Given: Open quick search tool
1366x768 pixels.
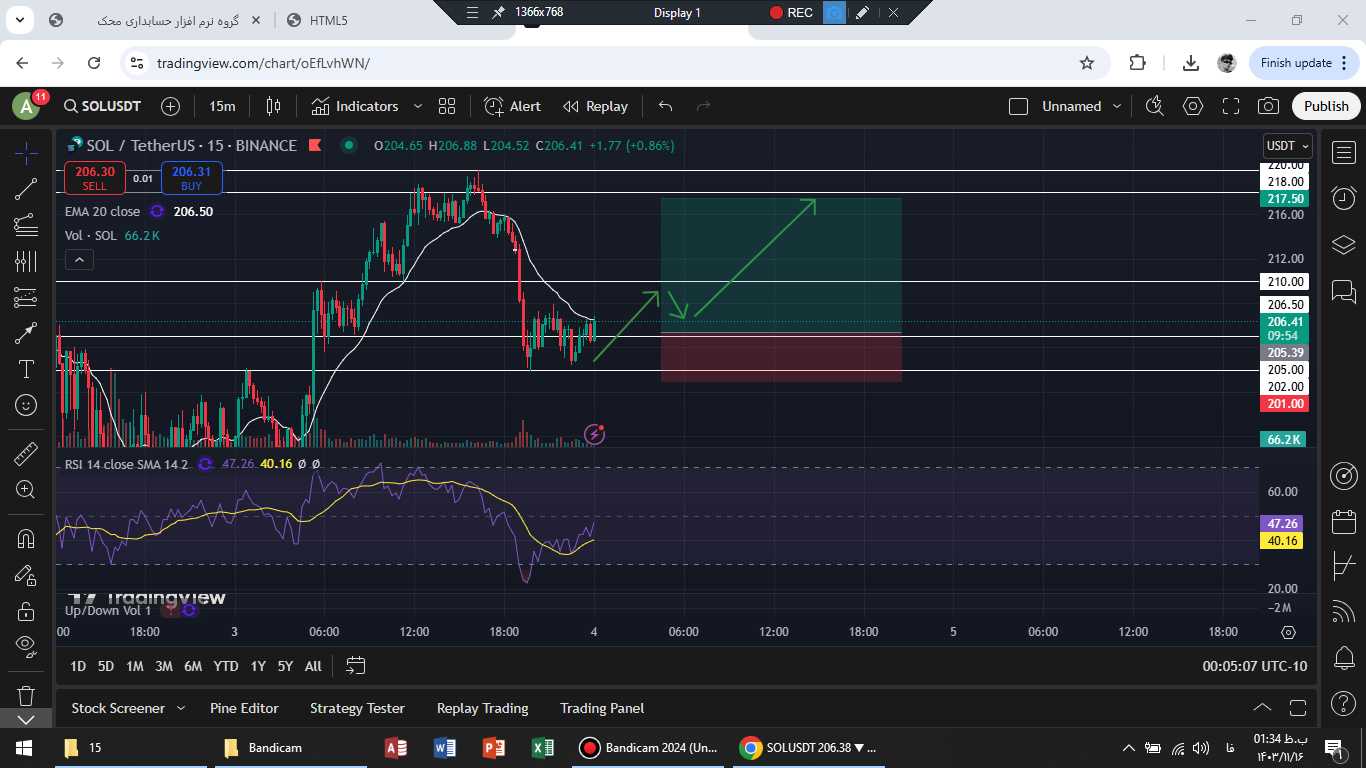Looking at the screenshot, I should click(1155, 106).
